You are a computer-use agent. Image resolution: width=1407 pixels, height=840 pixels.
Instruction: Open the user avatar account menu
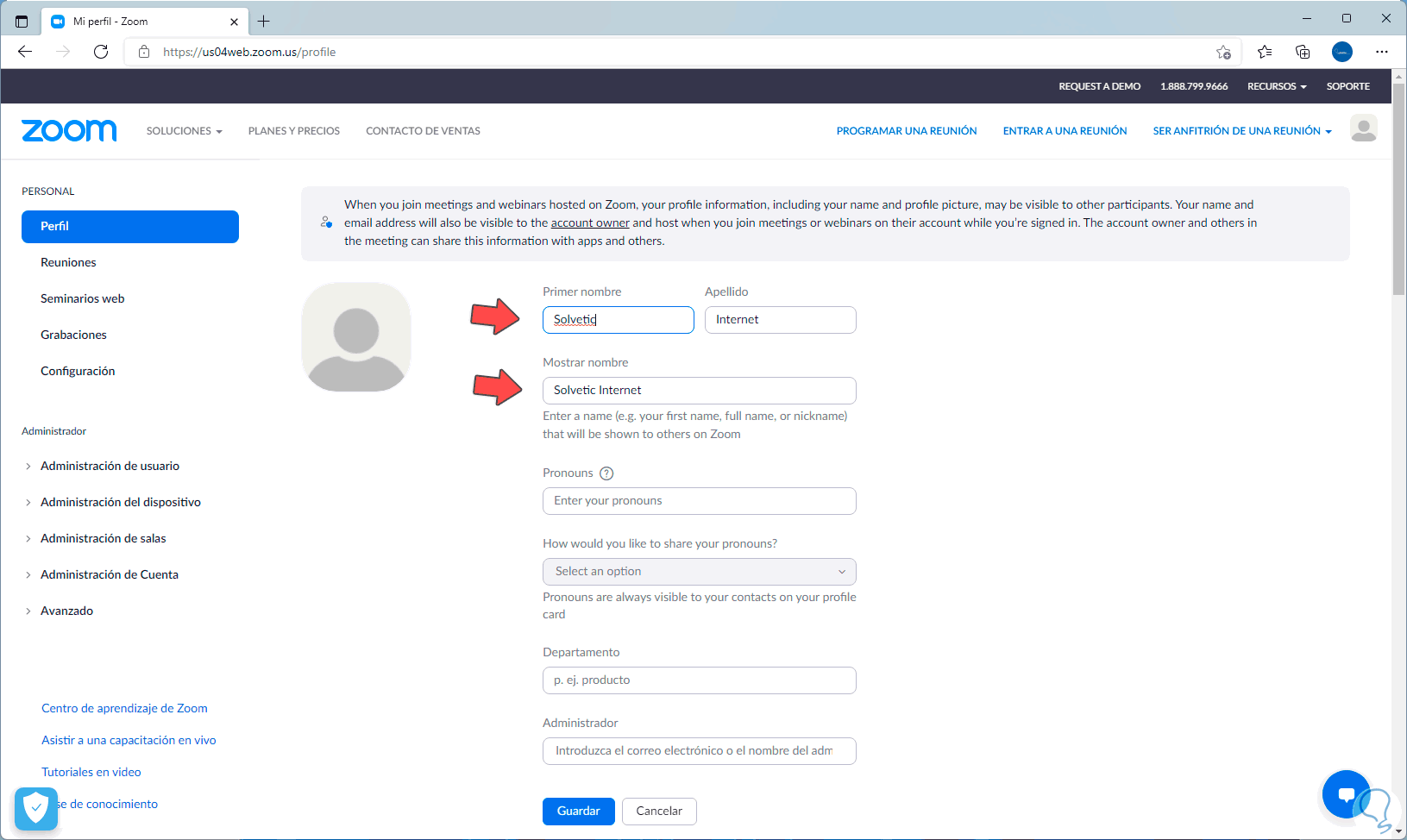pos(1363,129)
